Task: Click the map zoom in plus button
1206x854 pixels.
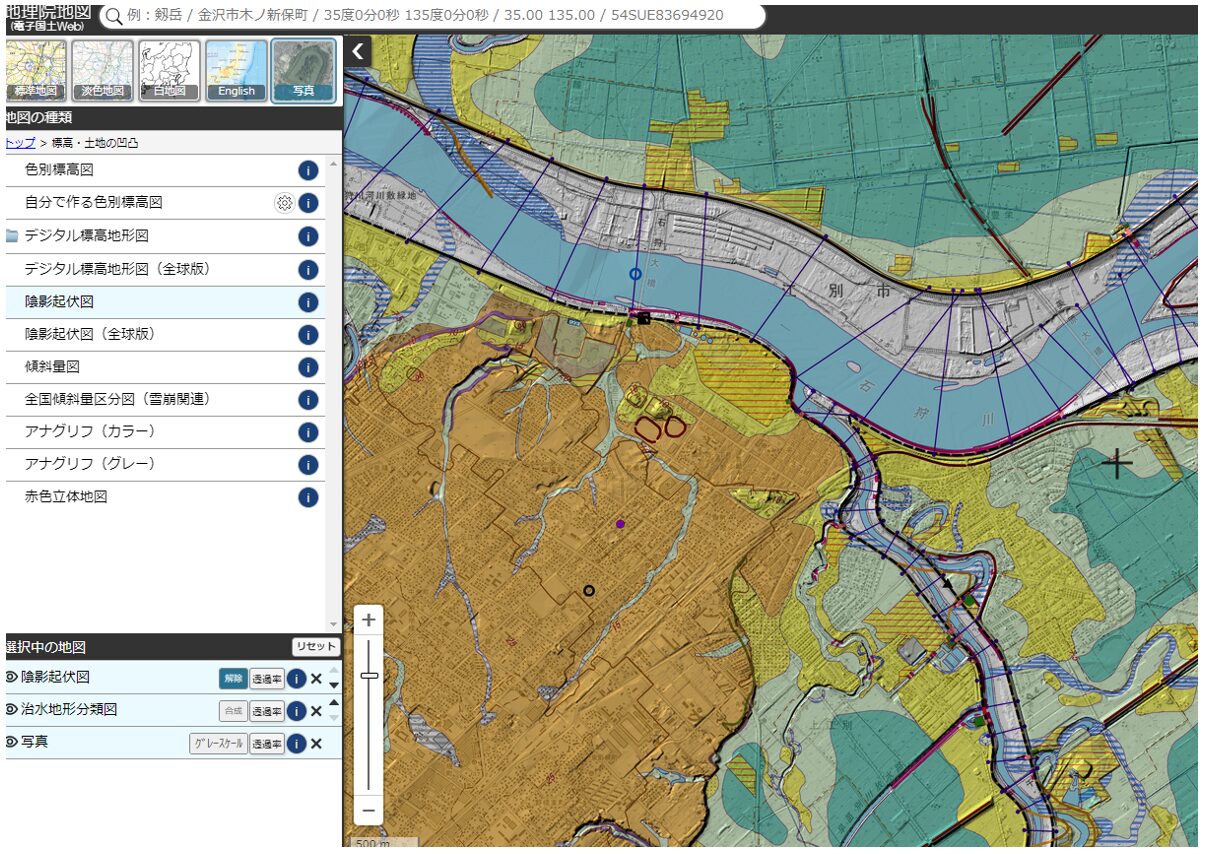Action: pyautogui.click(x=369, y=620)
